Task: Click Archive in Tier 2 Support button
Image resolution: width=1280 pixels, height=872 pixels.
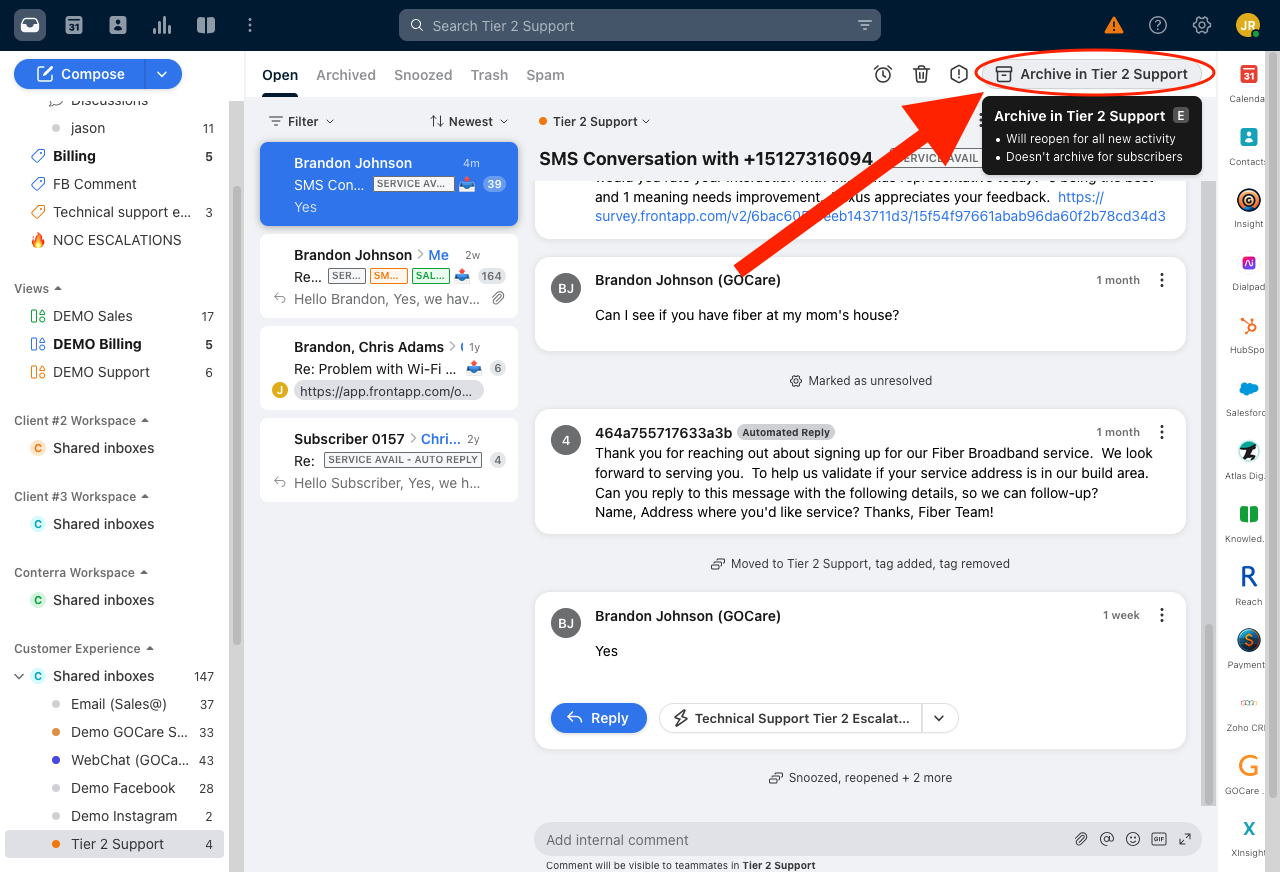Action: (1092, 74)
